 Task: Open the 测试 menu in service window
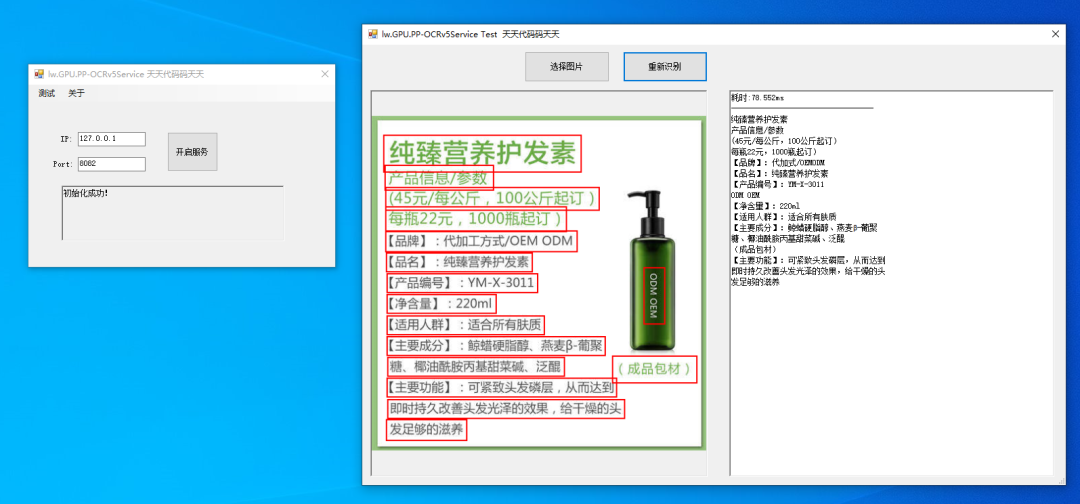pos(47,94)
